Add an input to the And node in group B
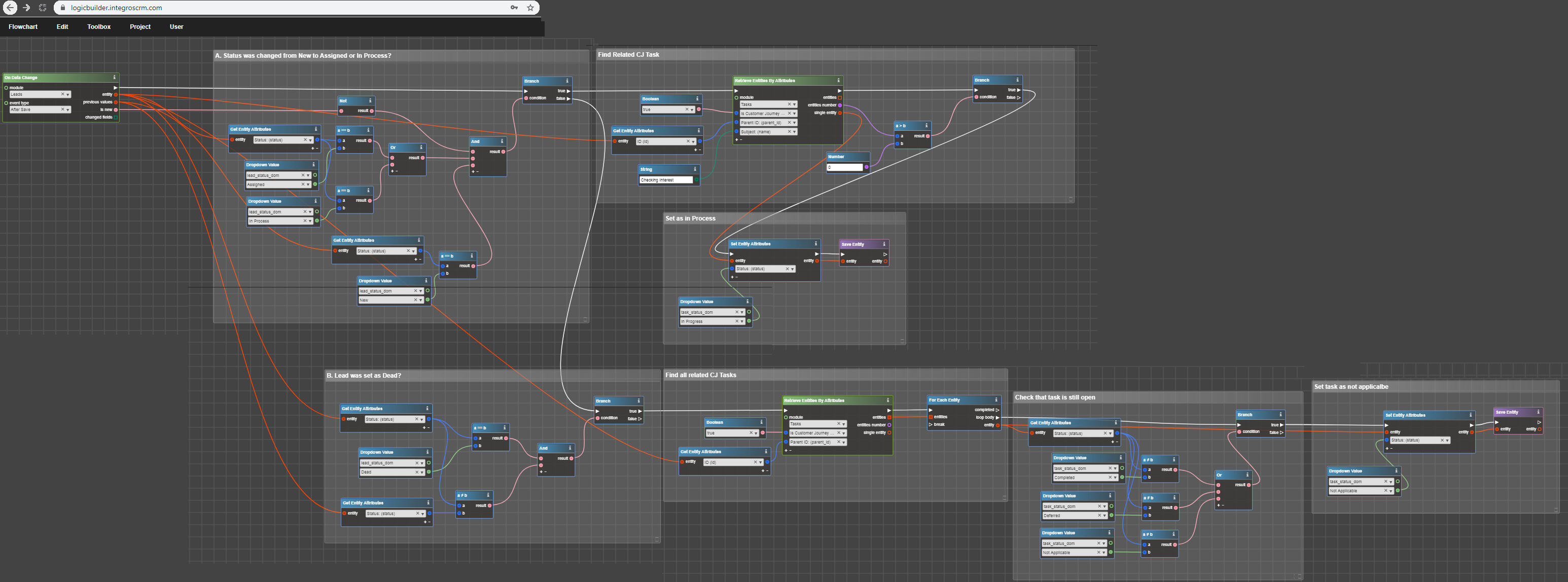 pos(541,472)
